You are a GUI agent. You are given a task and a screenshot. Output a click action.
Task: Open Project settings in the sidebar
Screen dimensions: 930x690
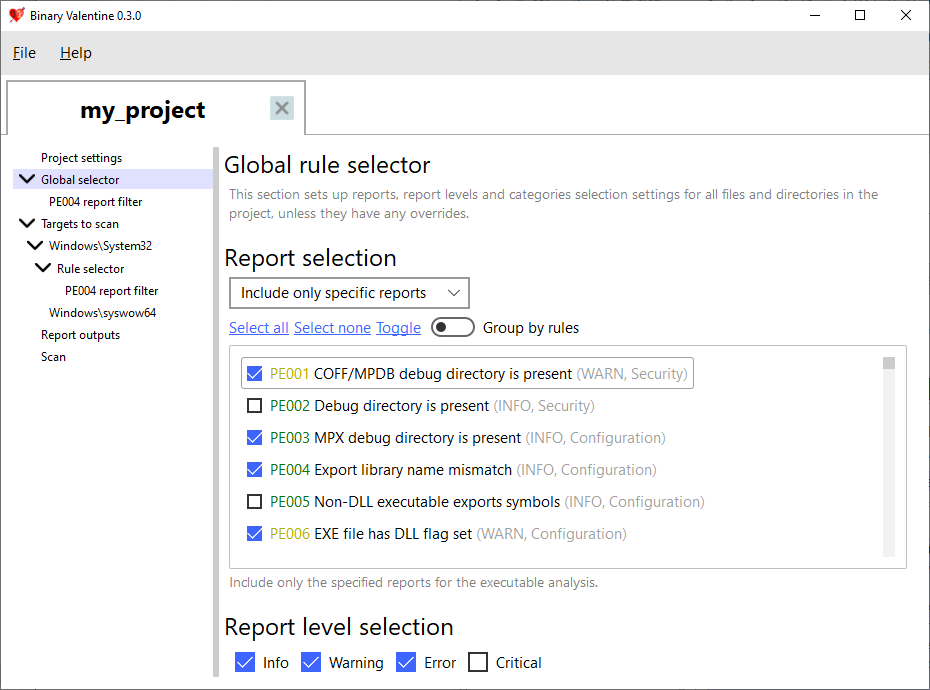click(x=81, y=158)
